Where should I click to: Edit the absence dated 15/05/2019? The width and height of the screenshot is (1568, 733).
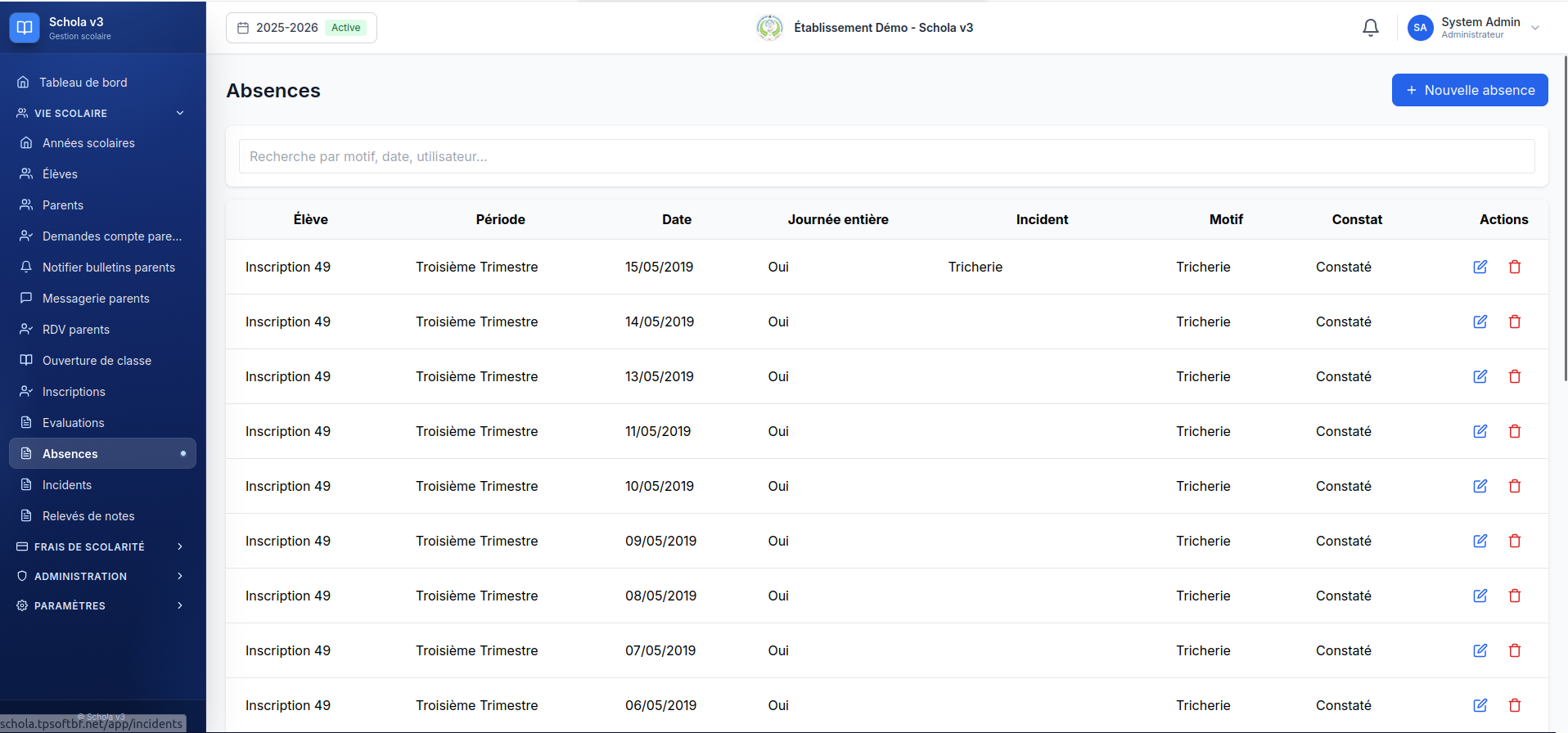point(1480,267)
